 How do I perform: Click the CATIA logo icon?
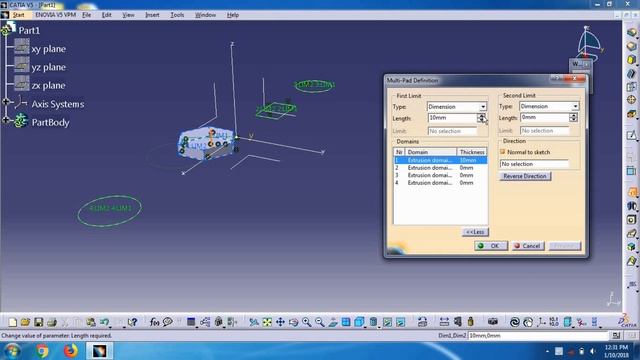627,321
